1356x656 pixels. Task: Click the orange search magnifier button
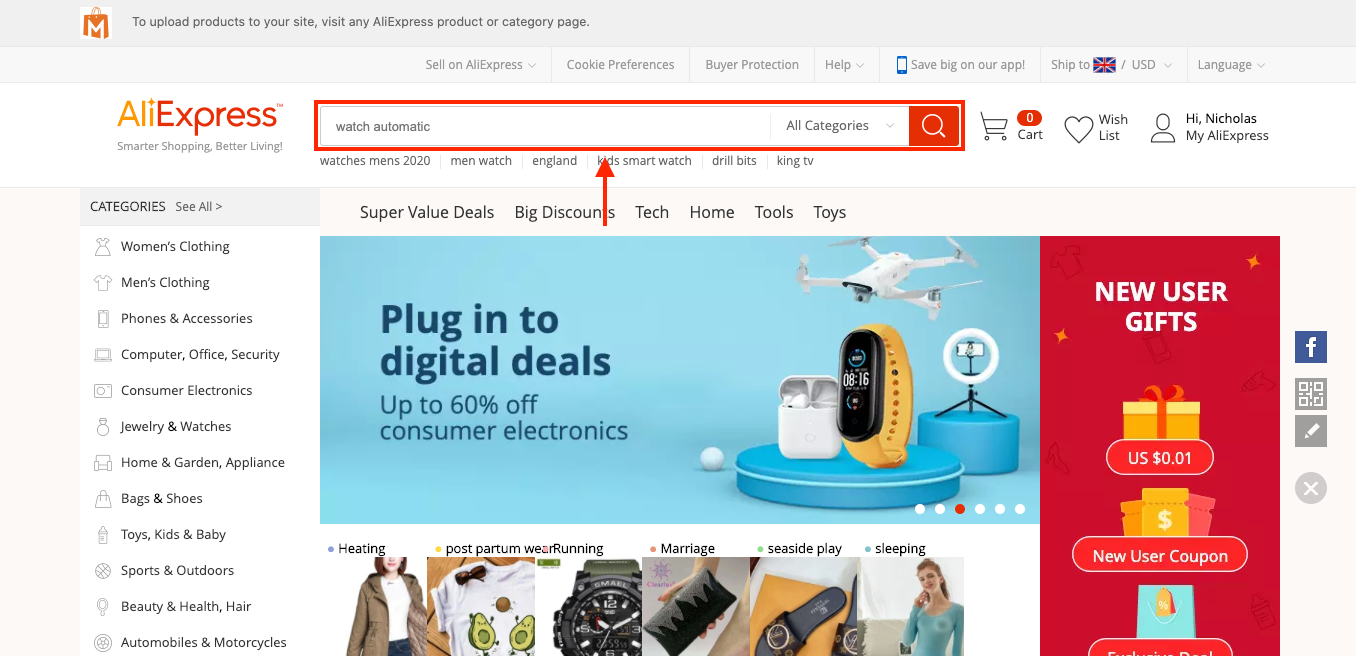pos(934,125)
